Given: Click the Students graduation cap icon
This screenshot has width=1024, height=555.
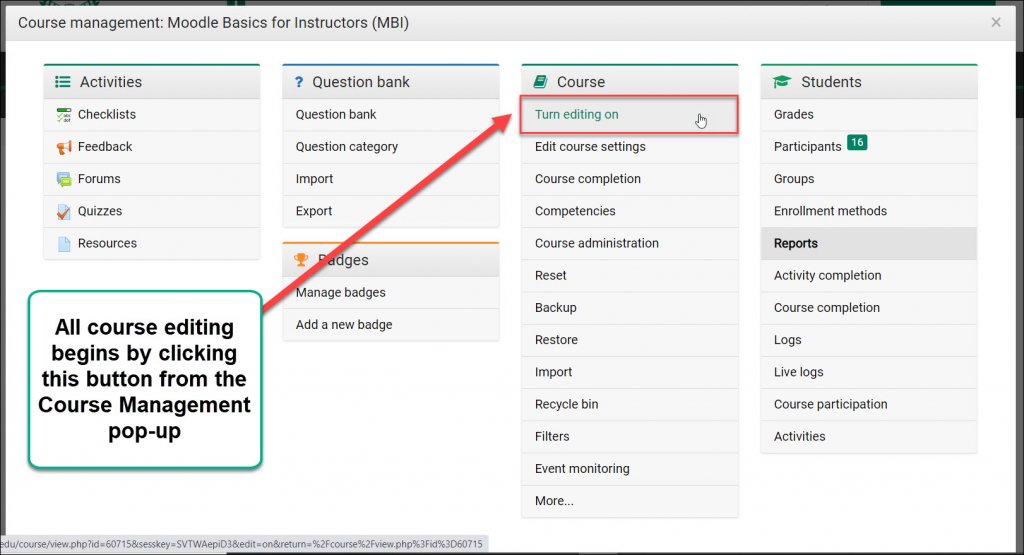Looking at the screenshot, I should click(782, 82).
